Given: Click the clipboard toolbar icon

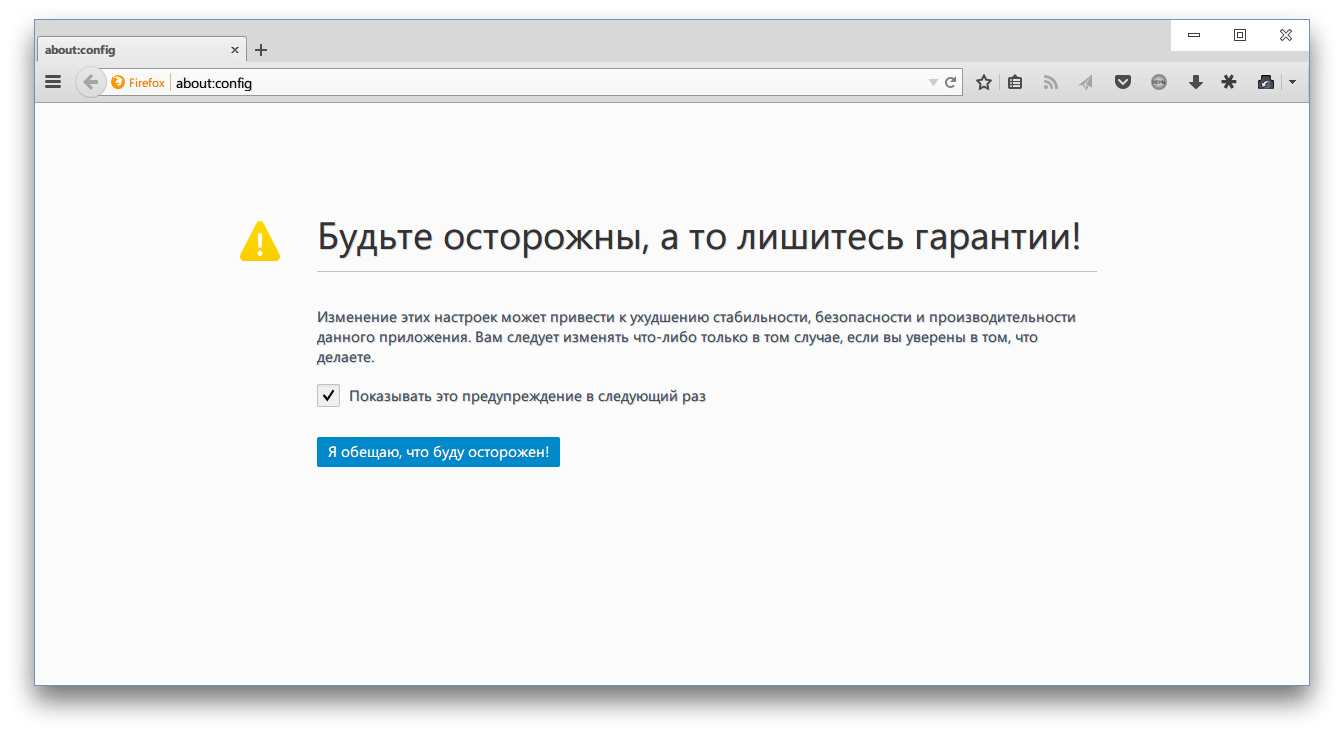Looking at the screenshot, I should tap(1014, 81).
